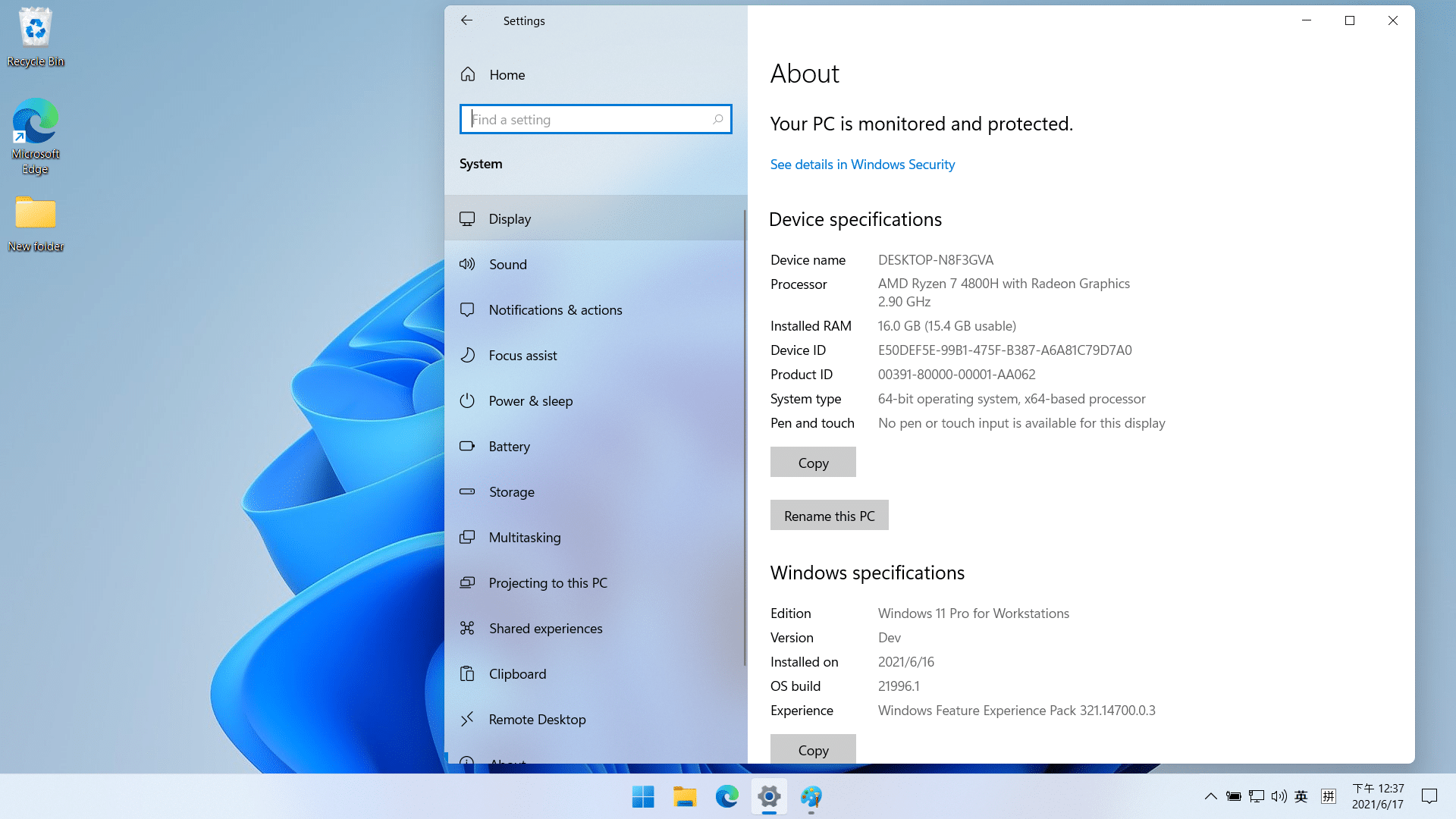Open Power & sleep settings
The height and width of the screenshot is (819, 1456).
595,400
